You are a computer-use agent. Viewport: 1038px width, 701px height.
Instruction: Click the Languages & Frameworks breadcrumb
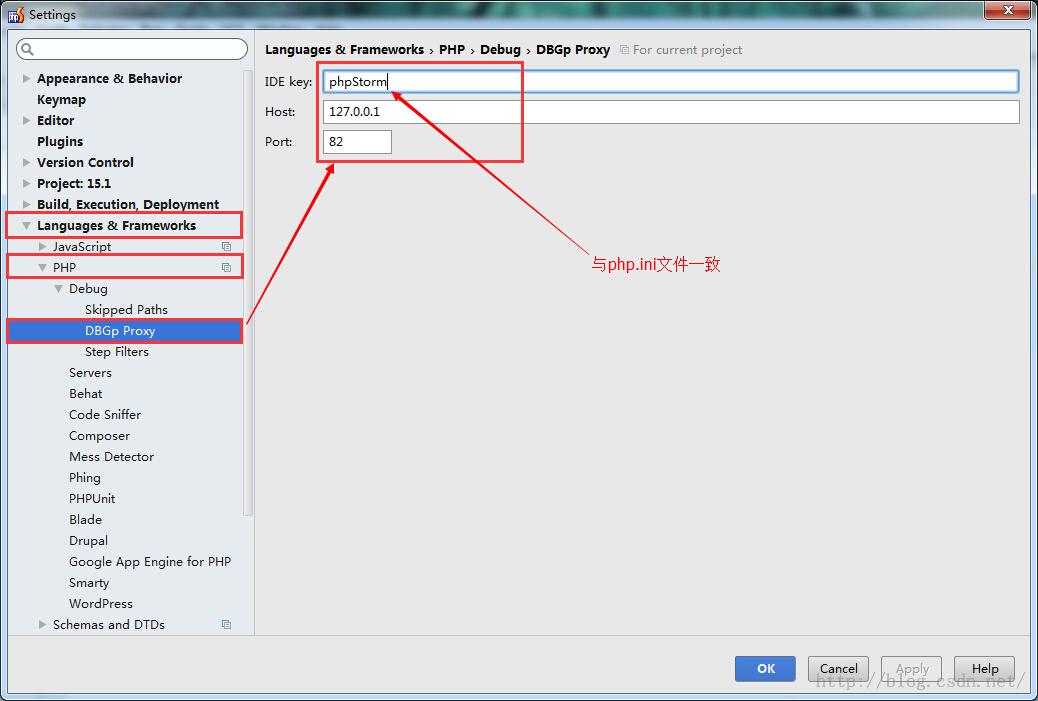click(344, 50)
